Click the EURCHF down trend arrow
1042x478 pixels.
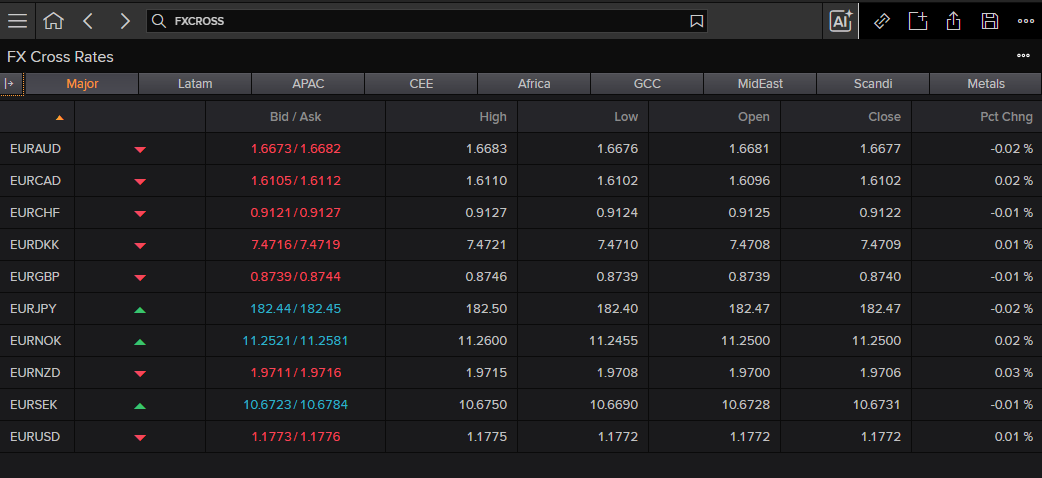pyautogui.click(x=140, y=213)
